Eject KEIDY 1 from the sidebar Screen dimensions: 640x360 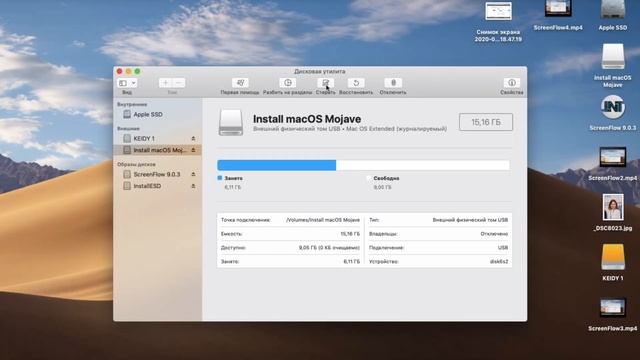pos(193,139)
